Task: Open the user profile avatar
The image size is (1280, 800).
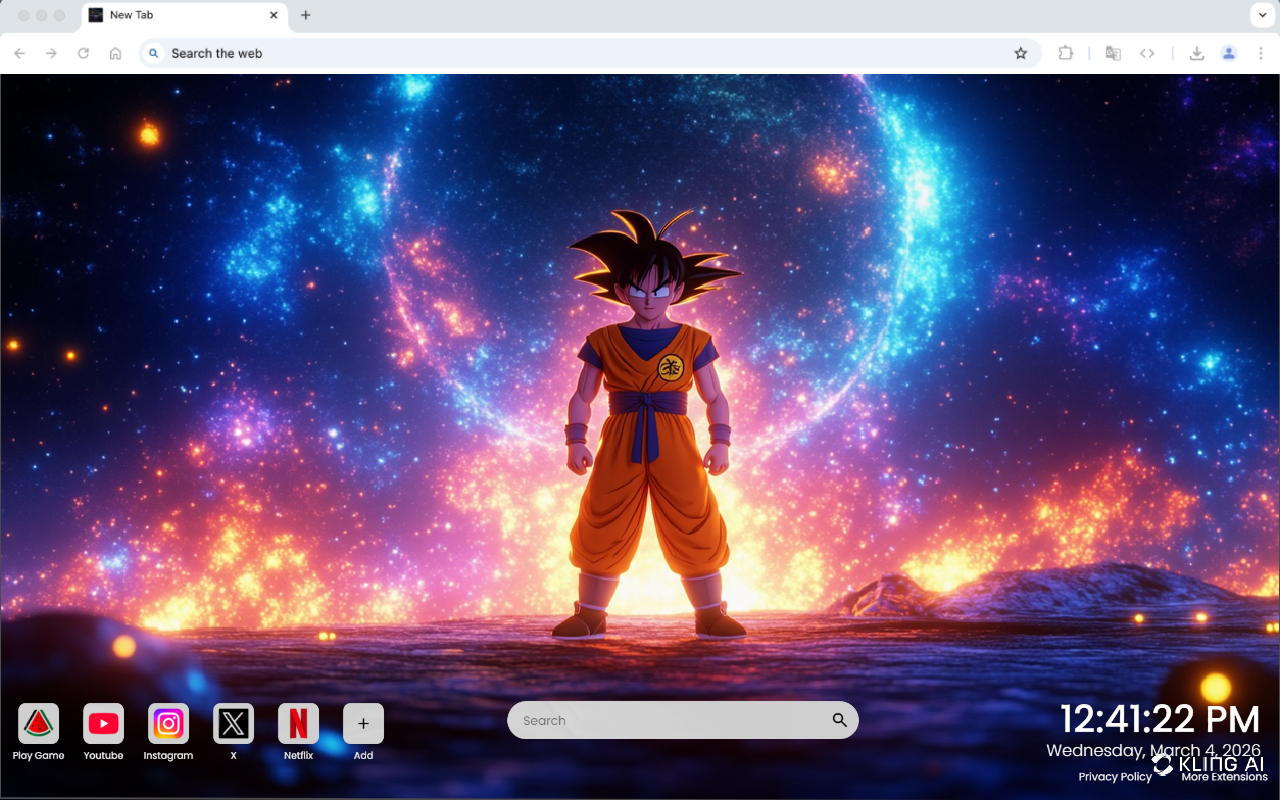Action: 1229,53
